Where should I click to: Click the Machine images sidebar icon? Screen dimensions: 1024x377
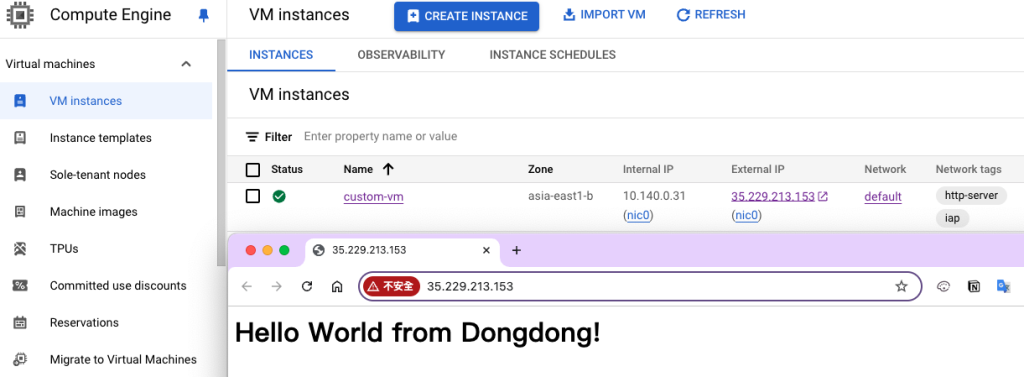click(20, 212)
